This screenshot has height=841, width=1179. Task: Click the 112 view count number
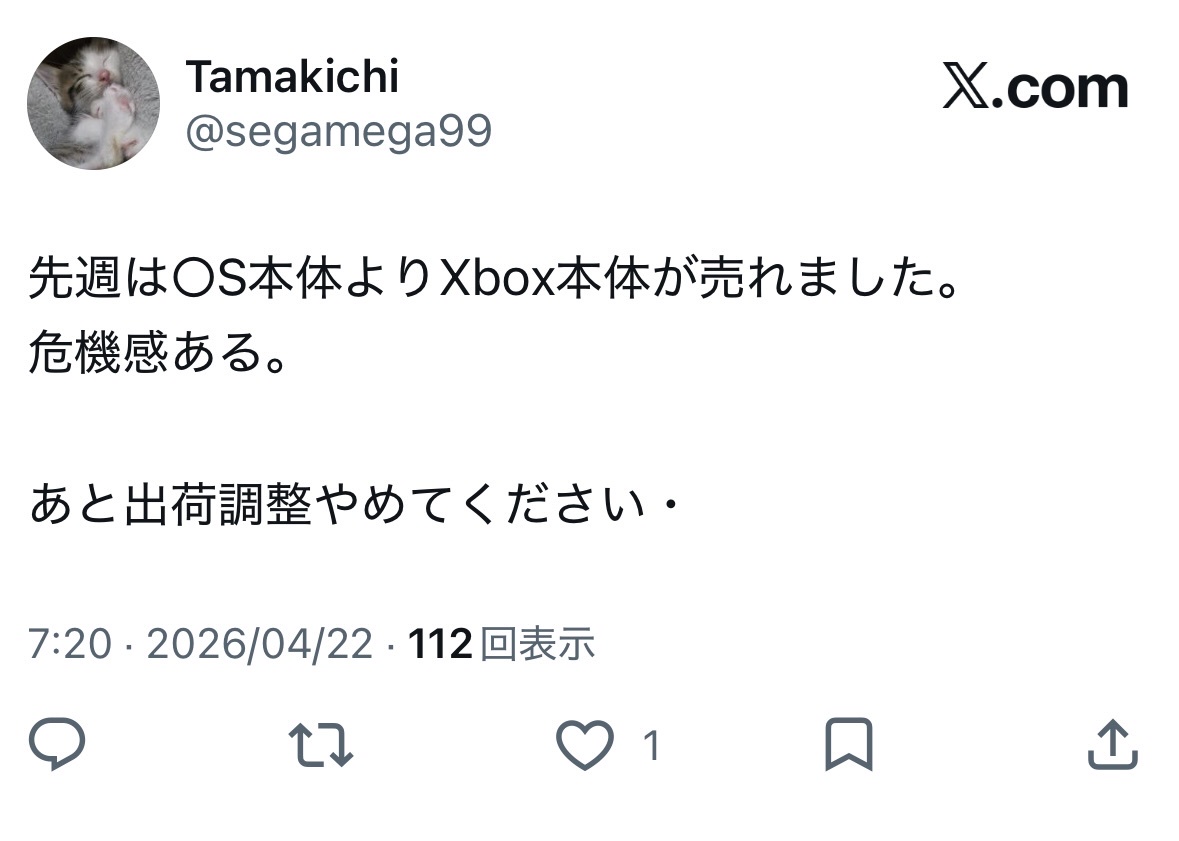[x=440, y=645]
